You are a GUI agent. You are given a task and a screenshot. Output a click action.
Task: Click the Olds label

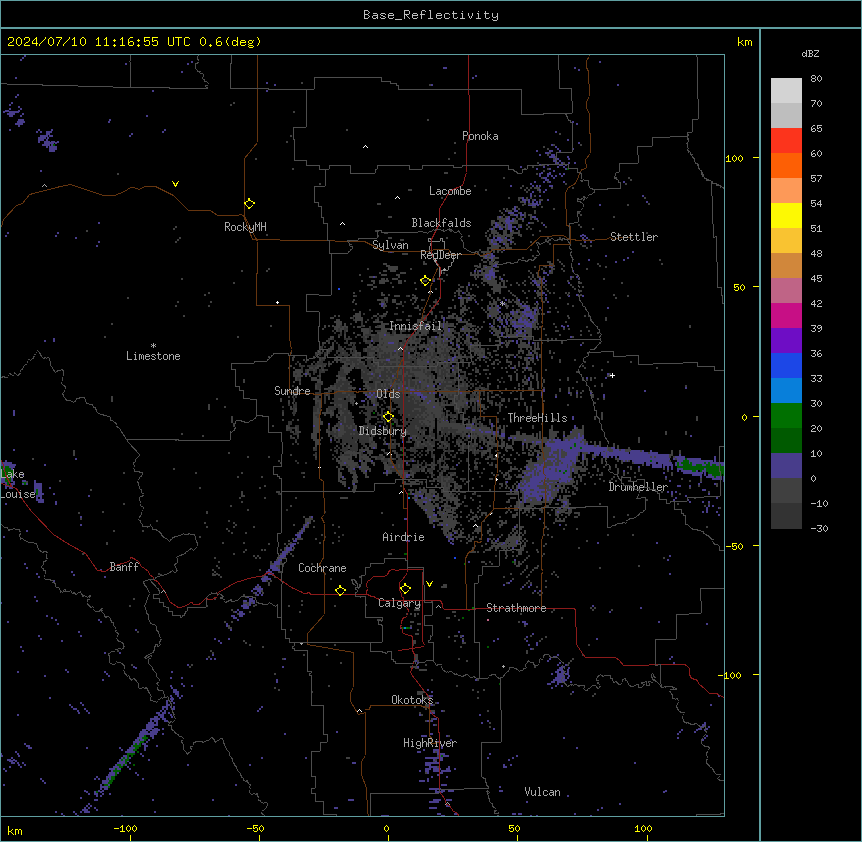pyautogui.click(x=388, y=394)
